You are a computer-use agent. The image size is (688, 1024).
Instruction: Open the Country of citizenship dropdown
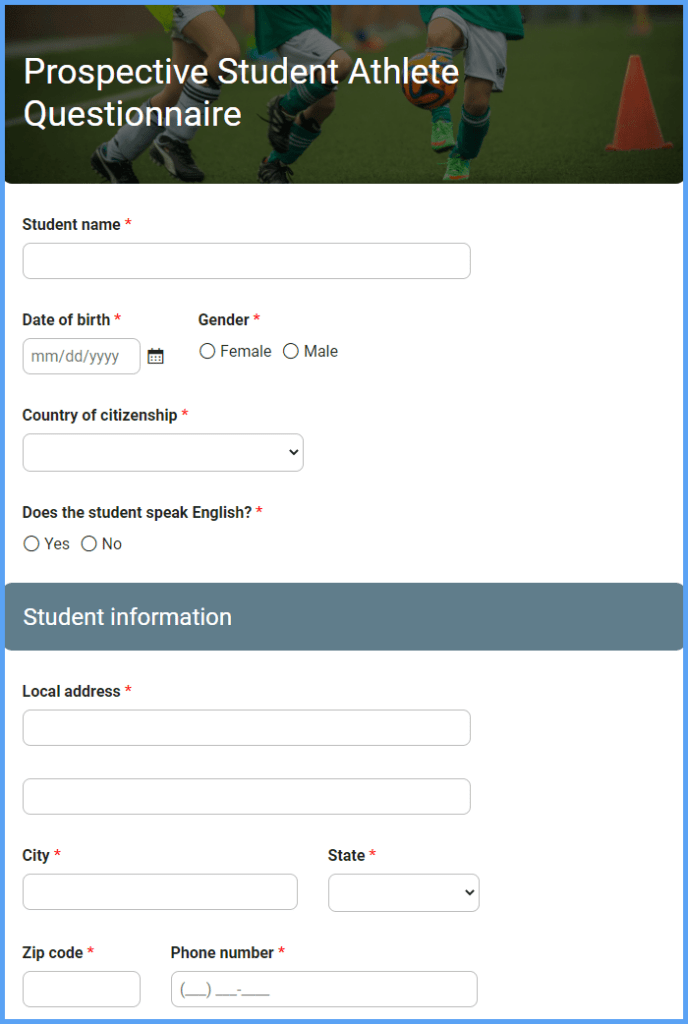163,452
